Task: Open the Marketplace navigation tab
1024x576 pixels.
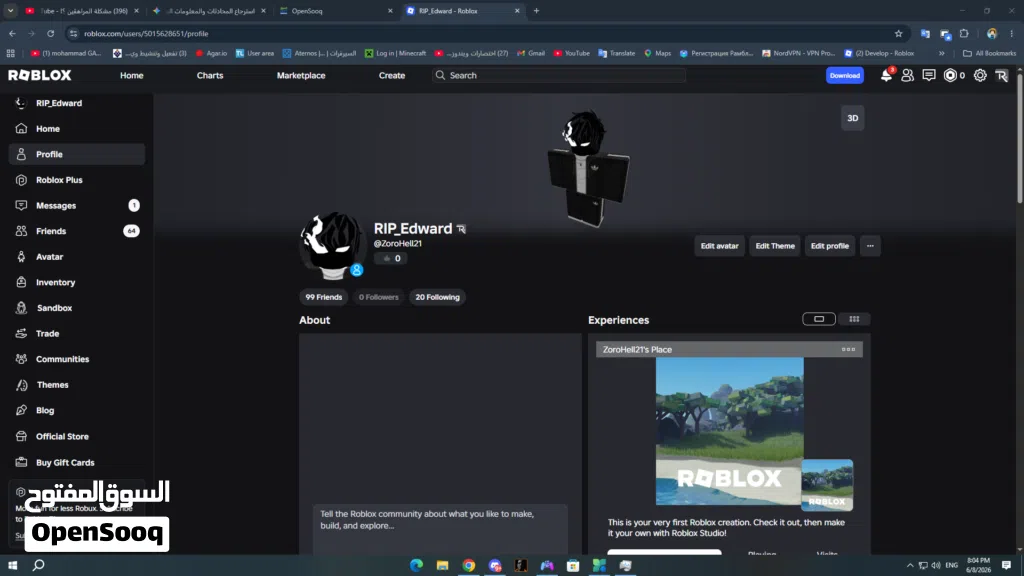Action: [x=301, y=76]
